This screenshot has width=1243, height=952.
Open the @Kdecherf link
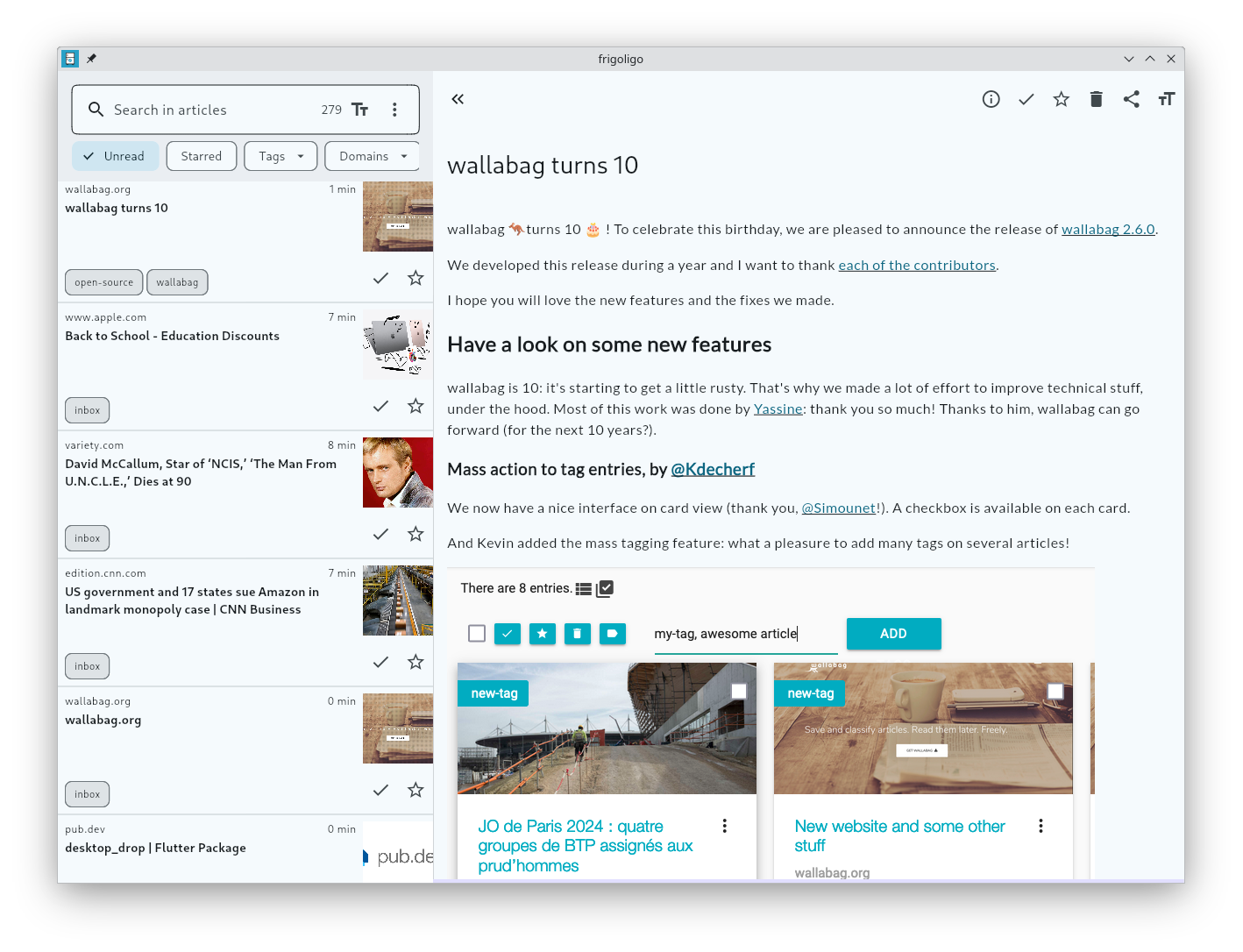tap(713, 469)
